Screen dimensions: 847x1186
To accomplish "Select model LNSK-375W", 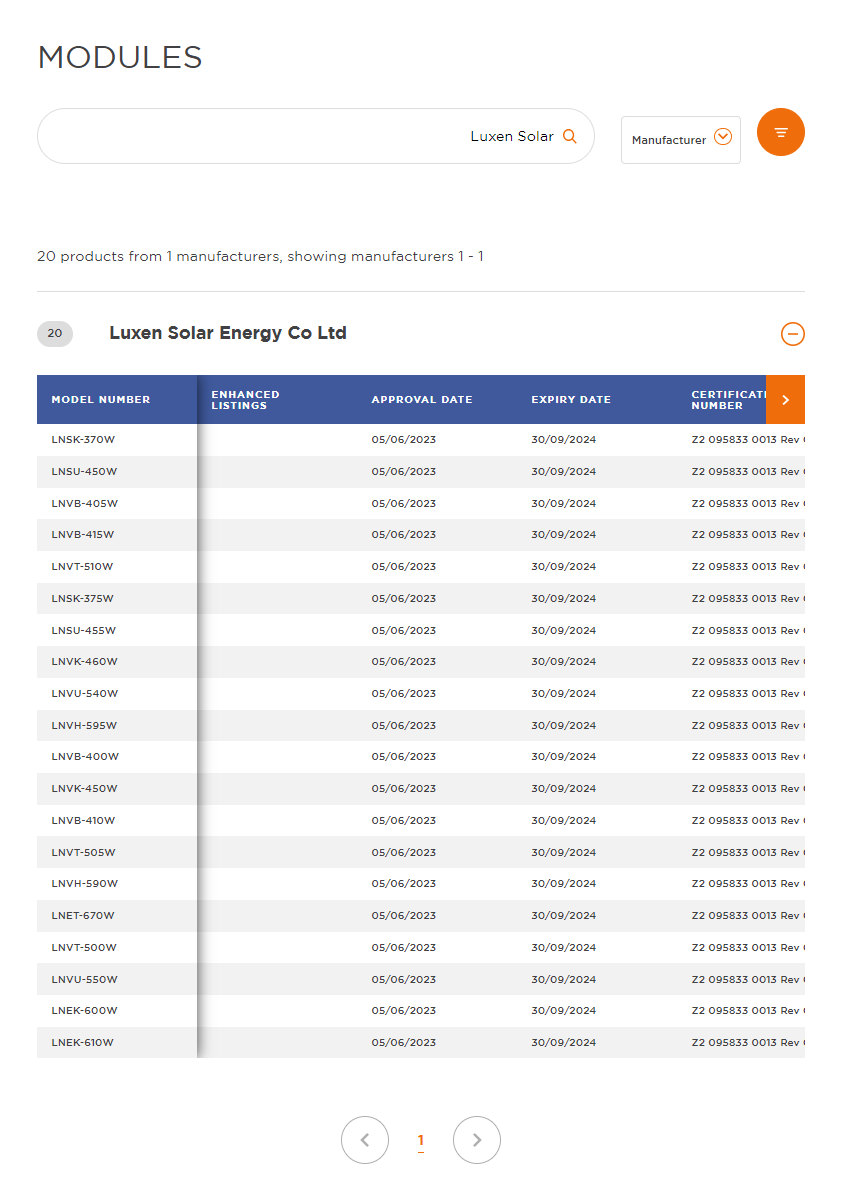I will [x=82, y=598].
